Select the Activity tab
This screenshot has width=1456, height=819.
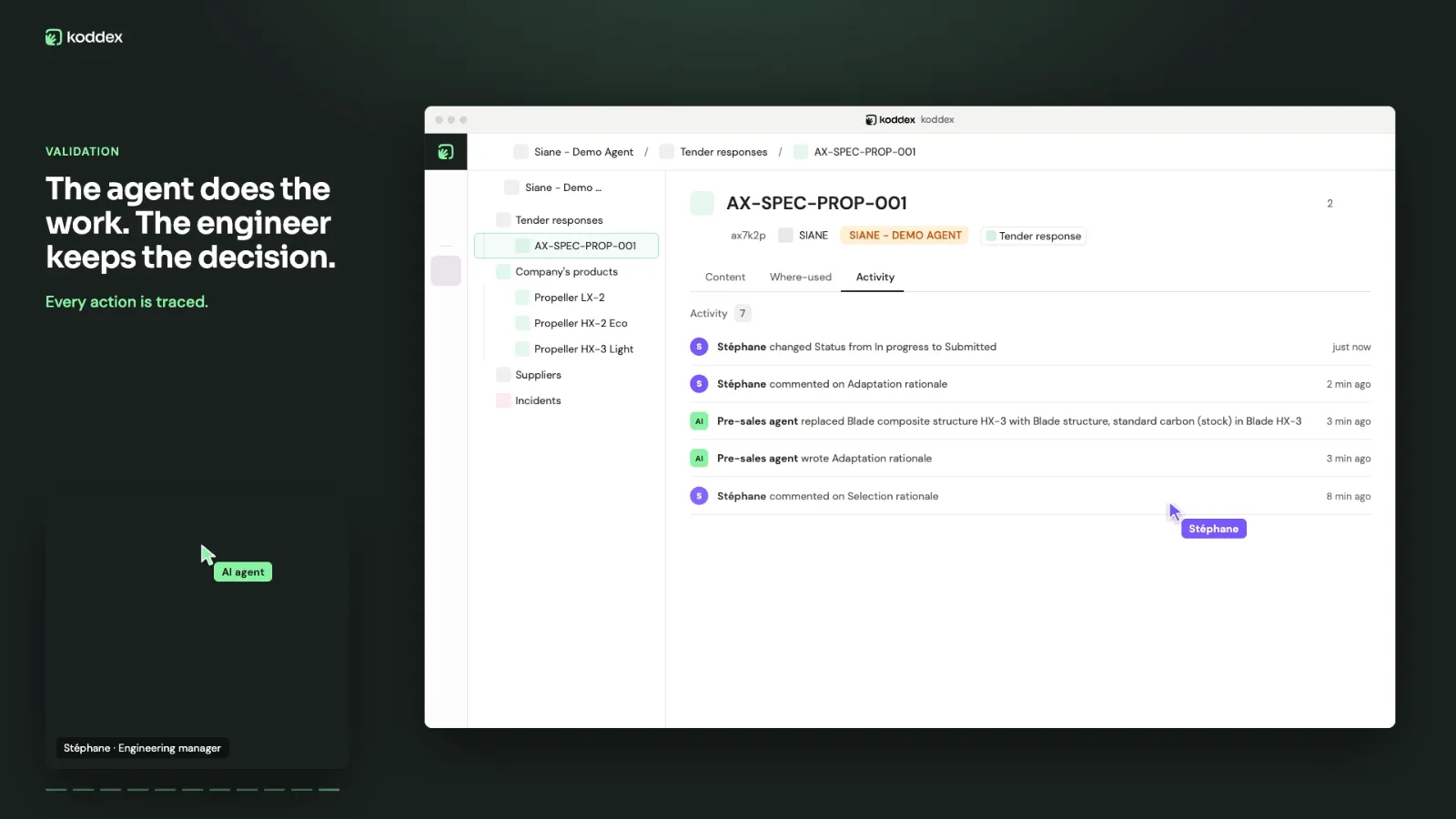tap(875, 278)
